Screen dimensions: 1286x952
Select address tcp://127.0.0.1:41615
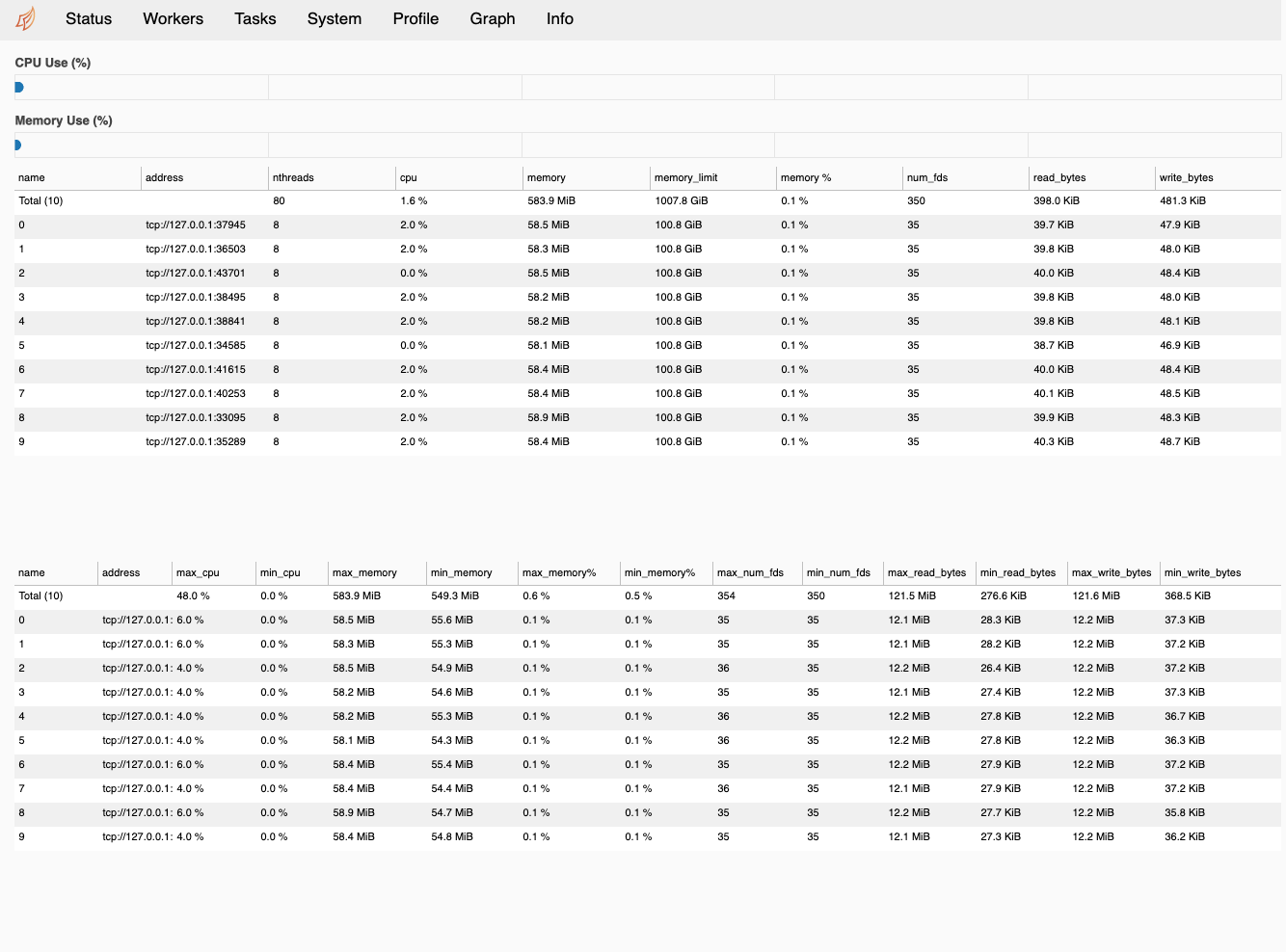pos(196,369)
